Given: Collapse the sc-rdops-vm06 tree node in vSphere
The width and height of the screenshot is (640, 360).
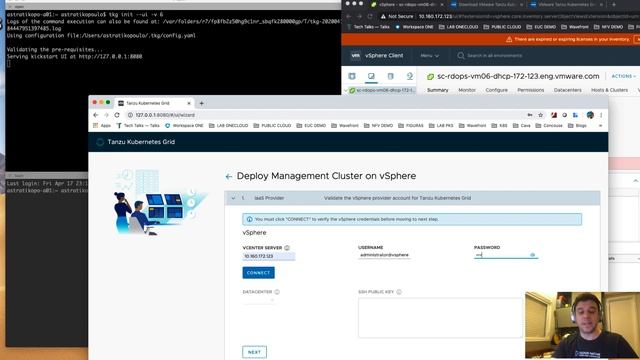Looking at the screenshot, I should coord(346,90).
